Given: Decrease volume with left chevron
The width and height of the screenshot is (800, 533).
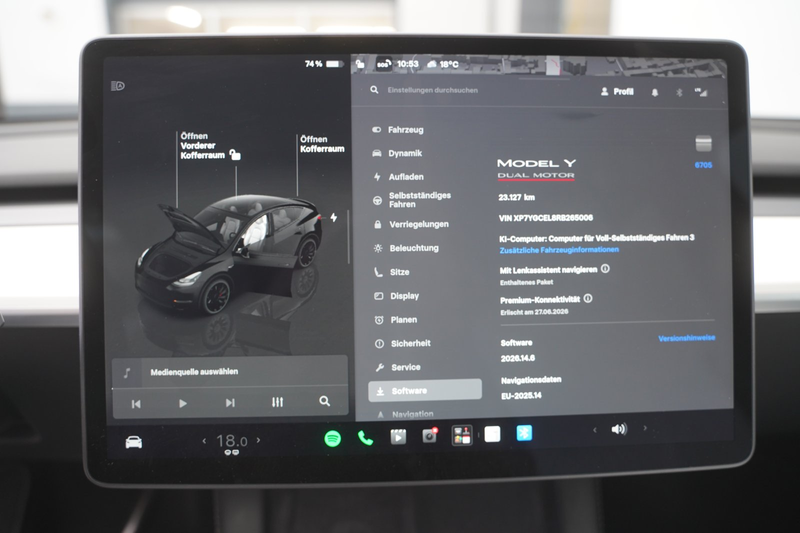Looking at the screenshot, I should pyautogui.click(x=595, y=430).
